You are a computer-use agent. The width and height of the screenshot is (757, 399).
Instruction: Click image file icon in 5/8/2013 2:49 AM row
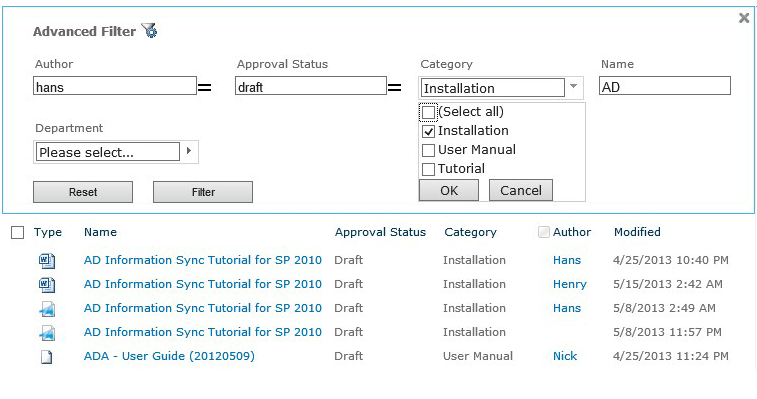[47, 309]
